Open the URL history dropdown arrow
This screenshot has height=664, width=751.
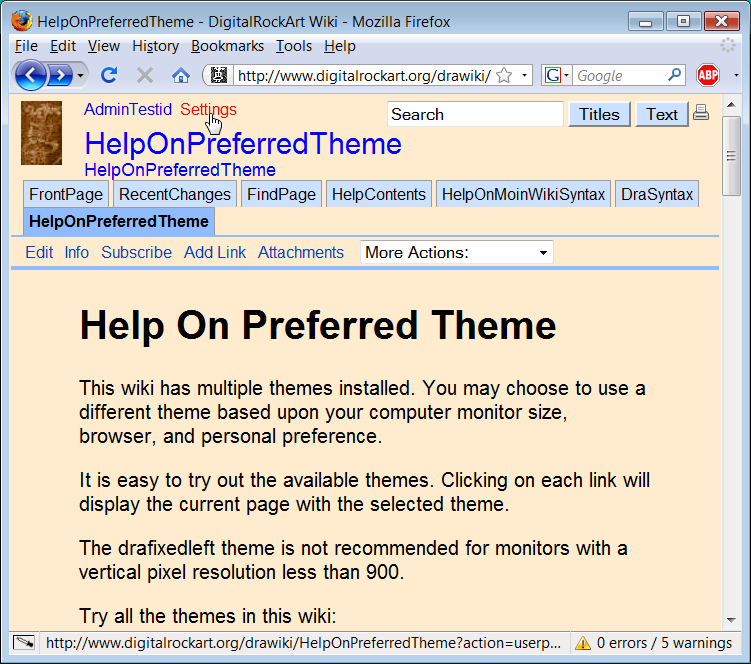coord(525,76)
